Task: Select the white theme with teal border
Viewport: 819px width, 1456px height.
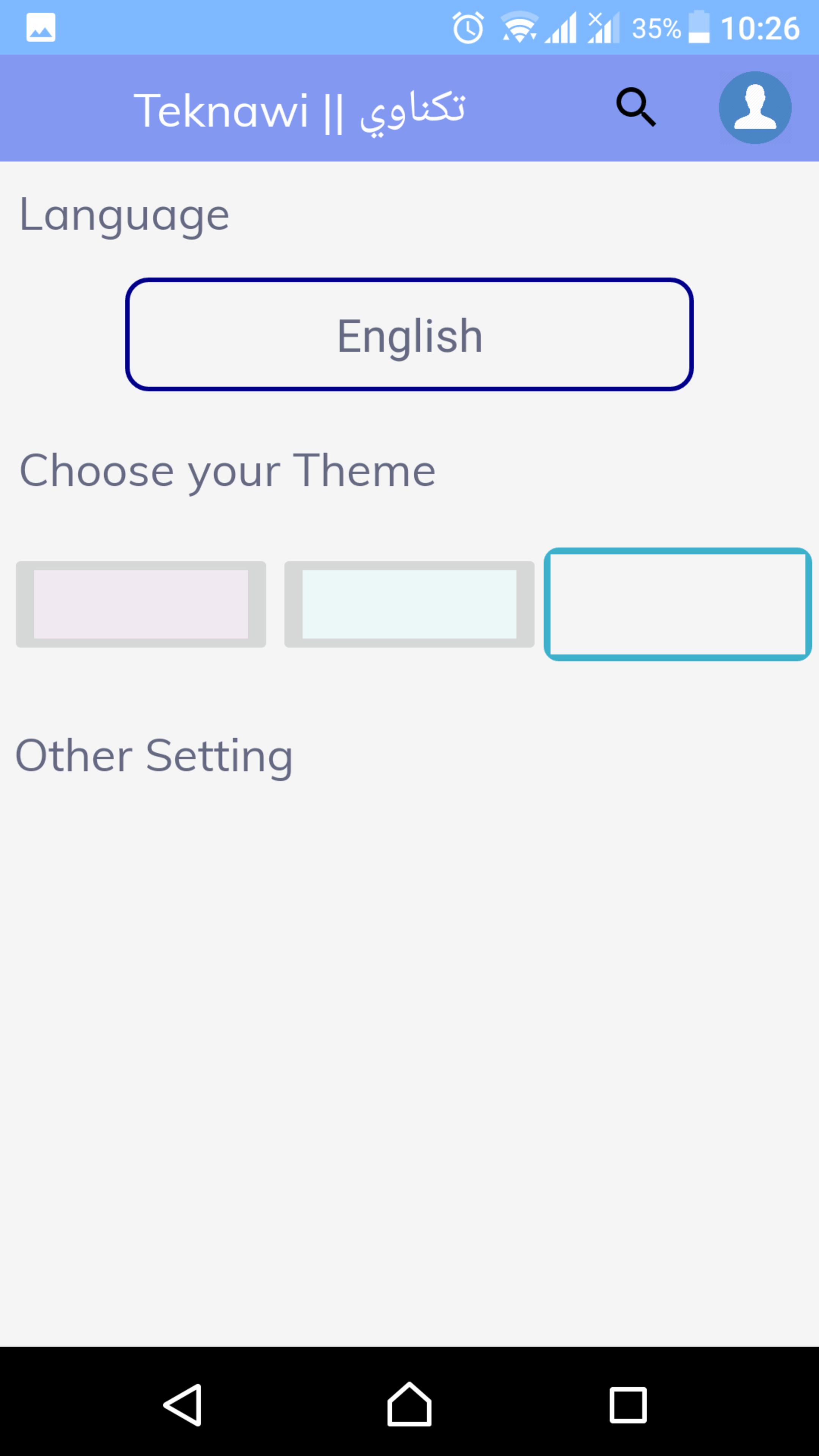Action: [x=678, y=604]
